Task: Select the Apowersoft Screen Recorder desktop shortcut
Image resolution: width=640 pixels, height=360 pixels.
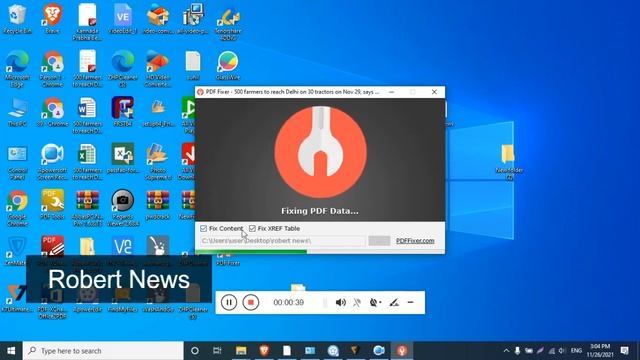Action: [x=52, y=162]
